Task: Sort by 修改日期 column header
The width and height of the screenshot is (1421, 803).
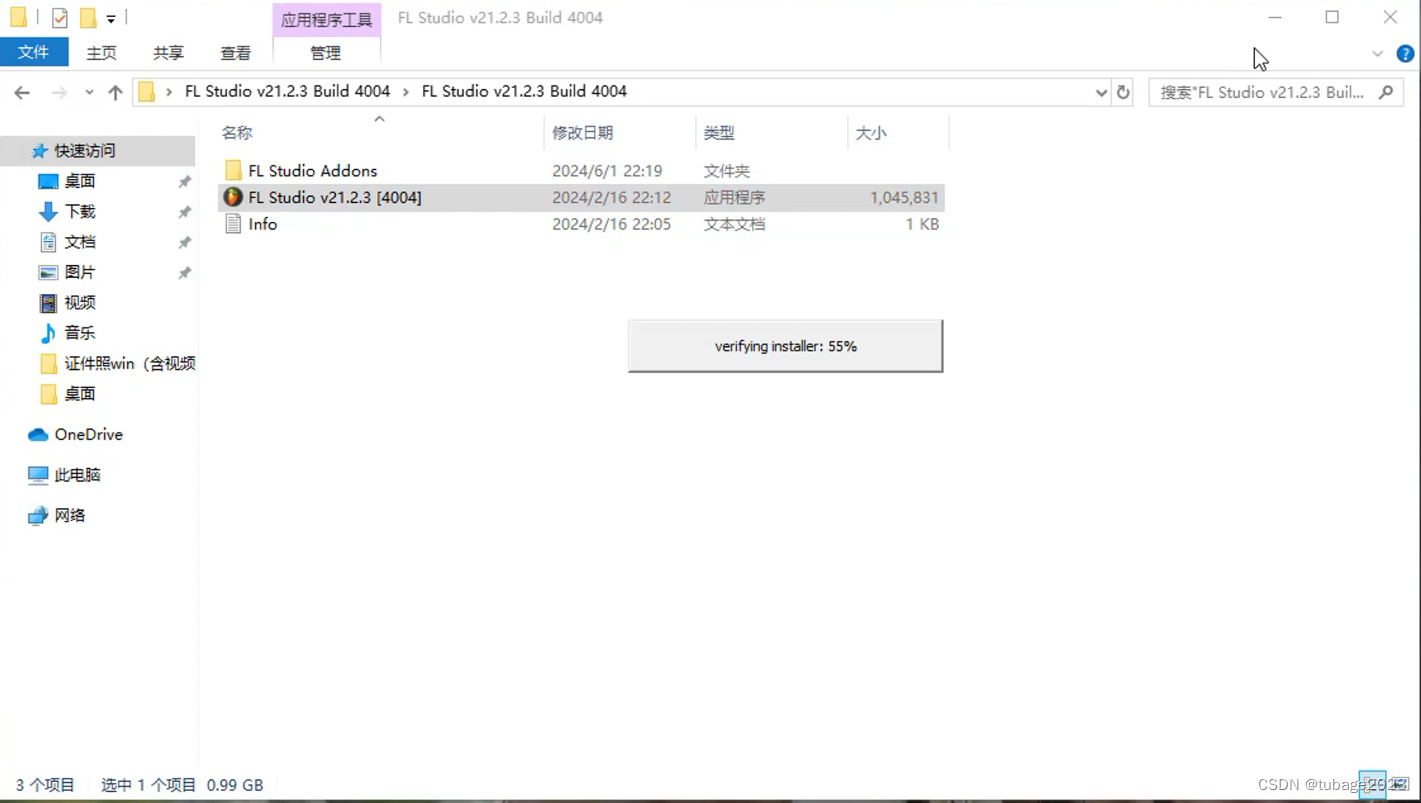Action: coord(582,132)
